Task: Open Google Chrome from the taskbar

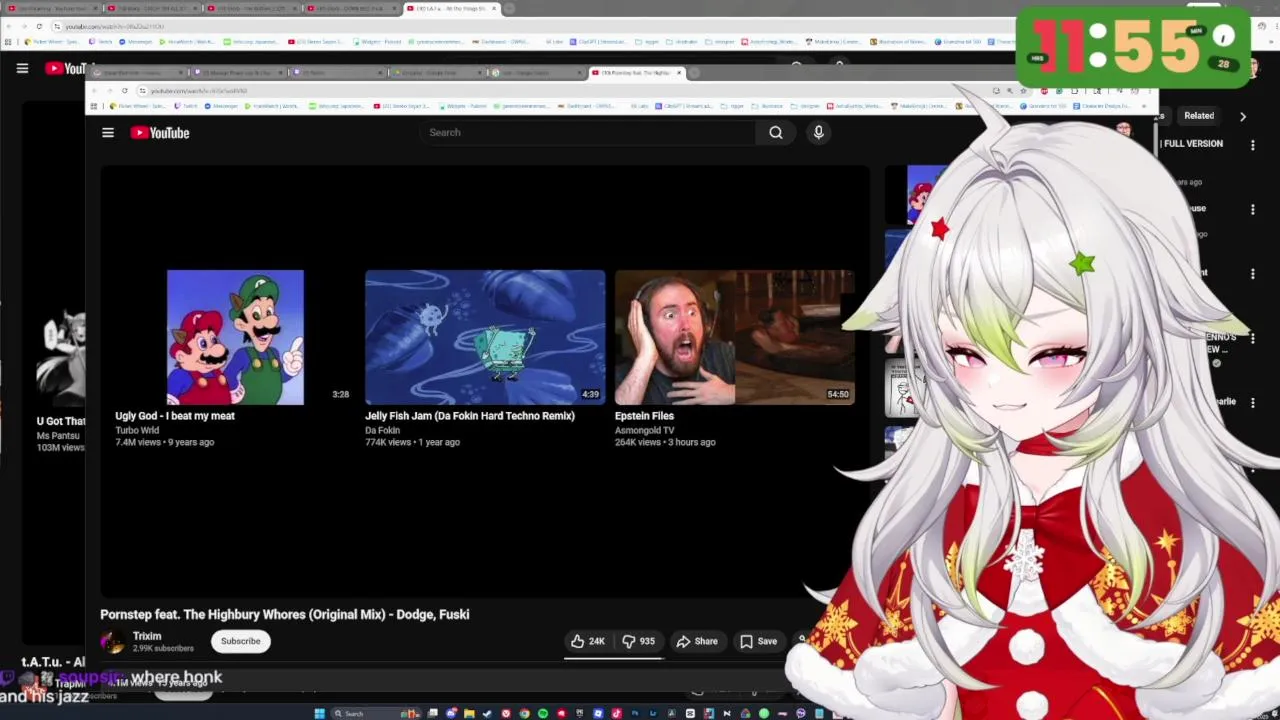Action: 524,713
